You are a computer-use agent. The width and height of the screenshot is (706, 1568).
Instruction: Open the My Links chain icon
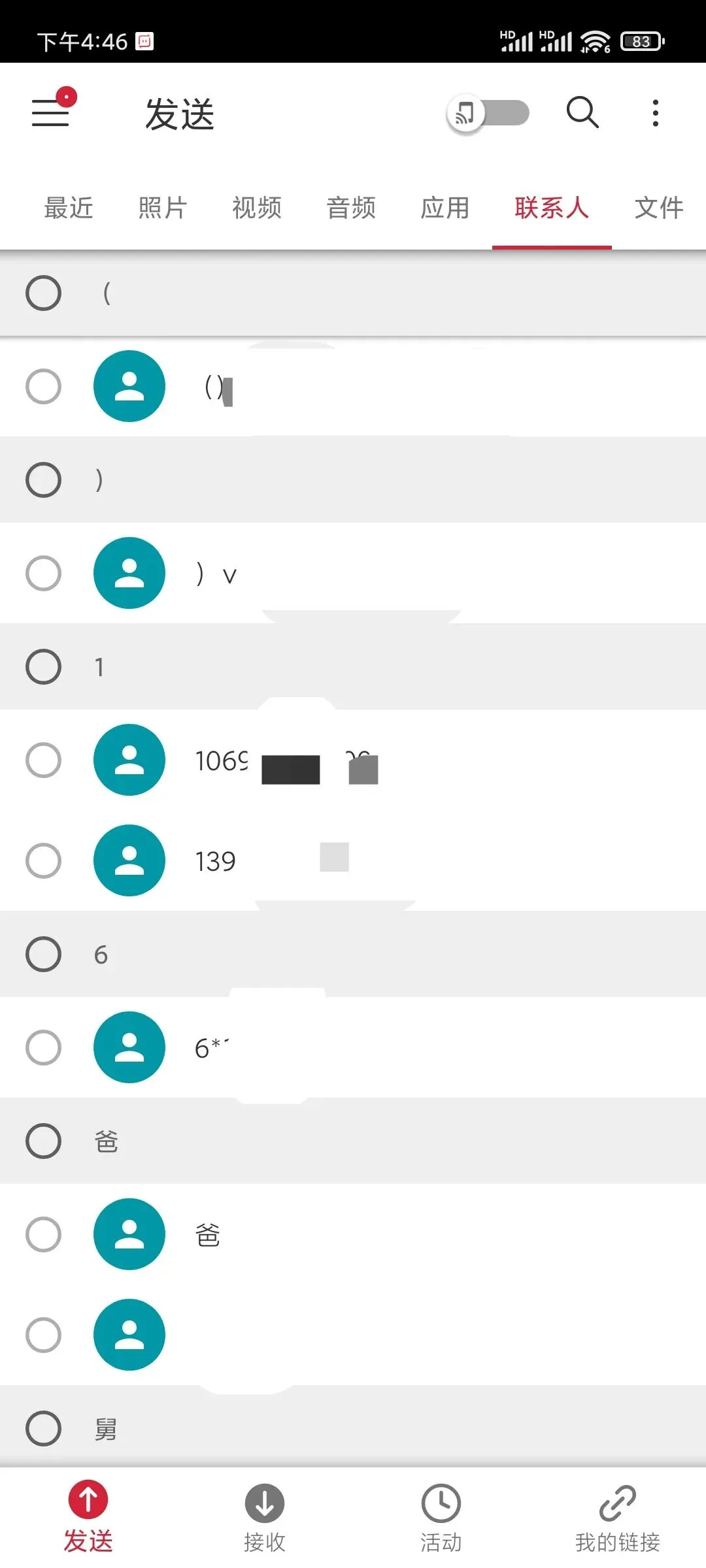click(x=617, y=1503)
